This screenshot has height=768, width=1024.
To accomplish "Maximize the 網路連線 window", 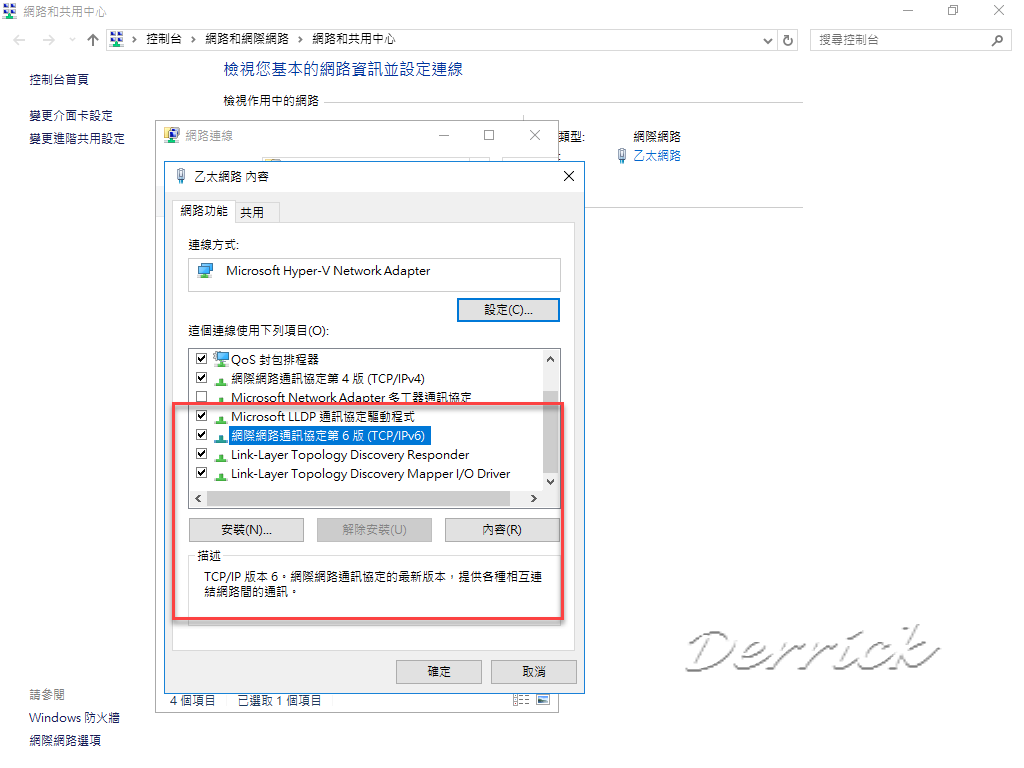I will pyautogui.click(x=488, y=135).
